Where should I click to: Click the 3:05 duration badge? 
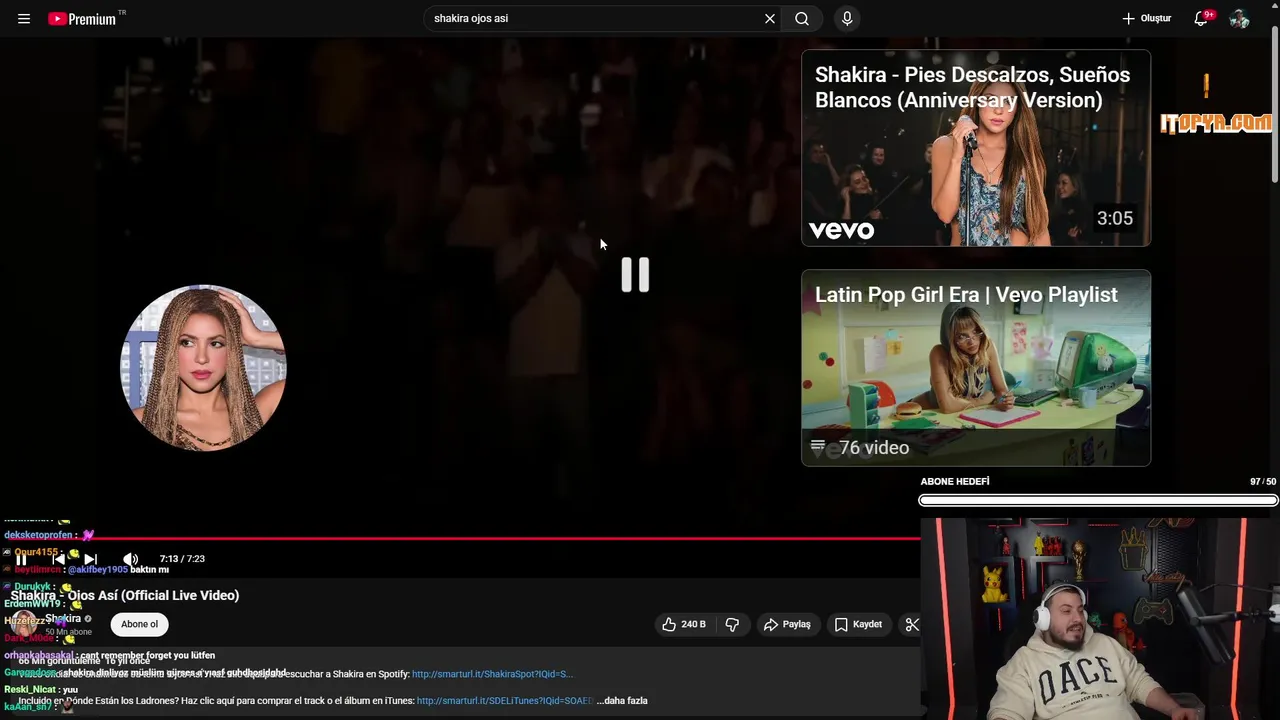tap(1114, 218)
